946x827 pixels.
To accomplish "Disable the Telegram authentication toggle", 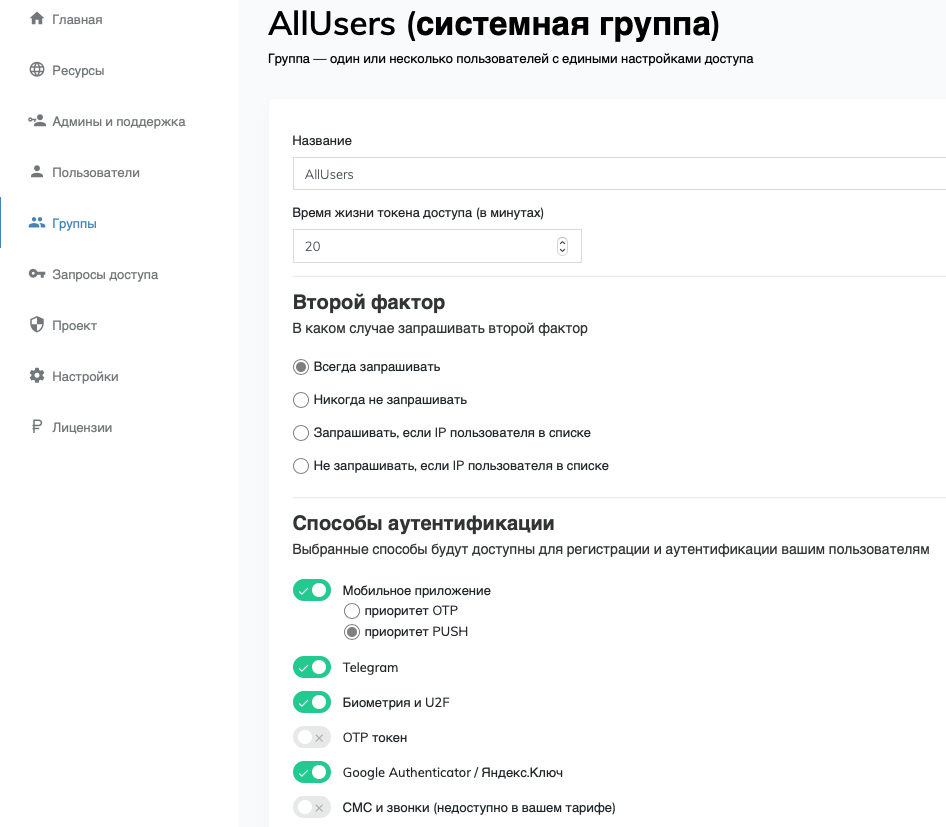I will 311,667.
